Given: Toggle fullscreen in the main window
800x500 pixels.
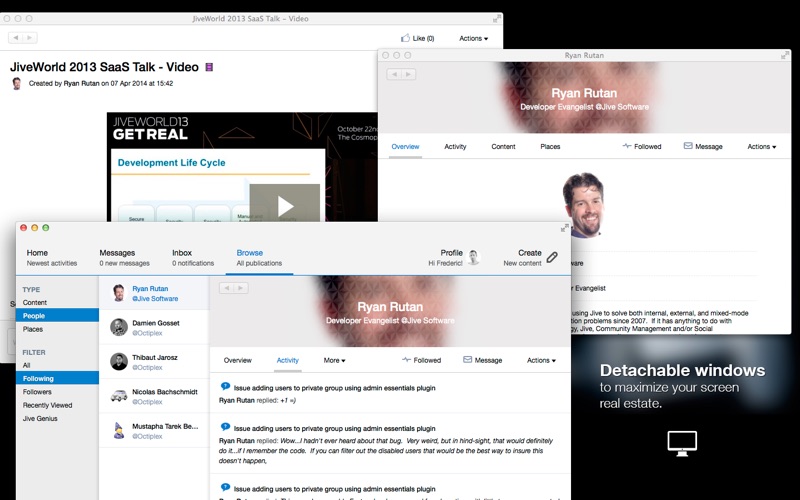Looking at the screenshot, I should (564, 228).
